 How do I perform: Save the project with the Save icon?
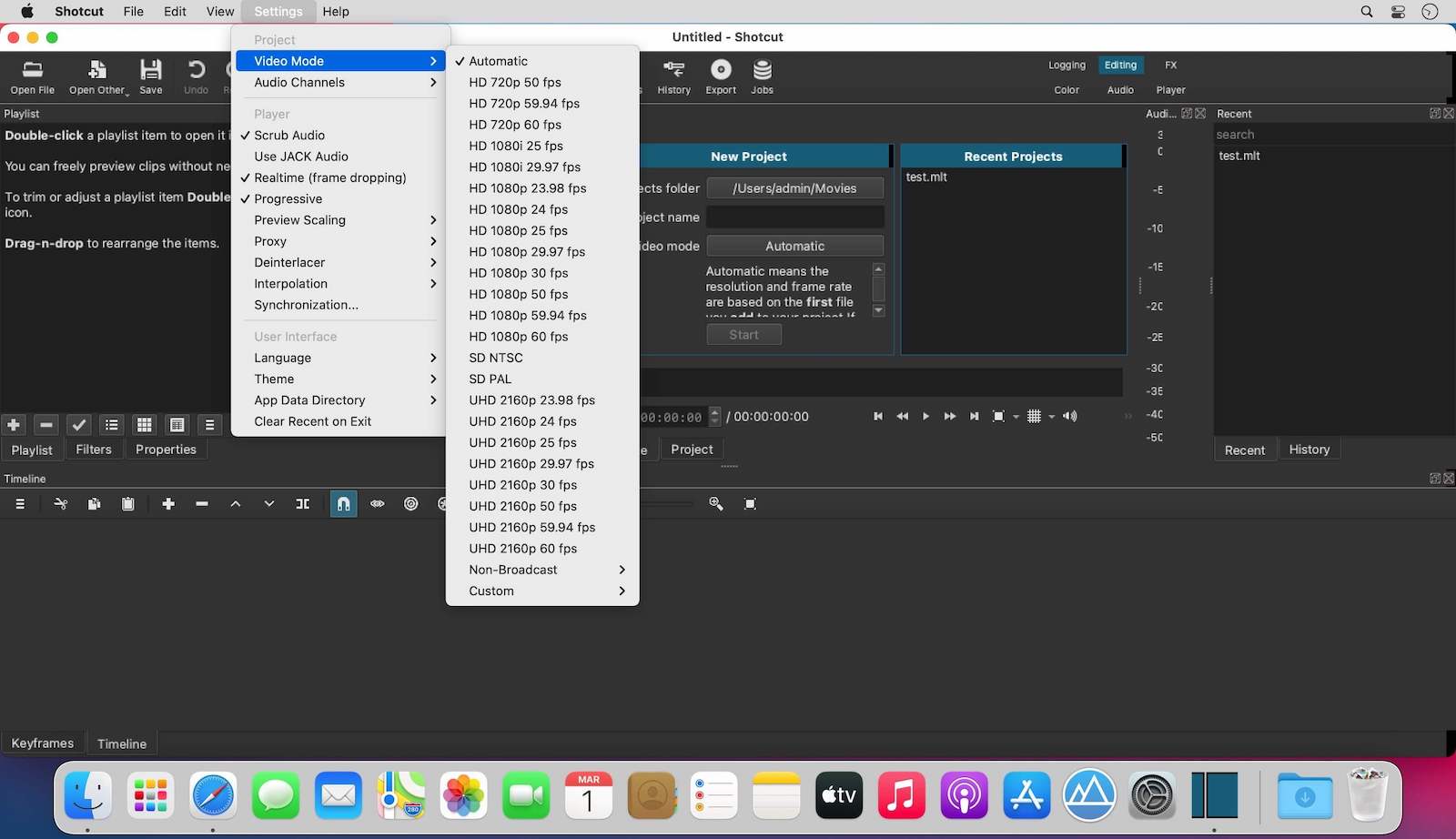(x=151, y=76)
